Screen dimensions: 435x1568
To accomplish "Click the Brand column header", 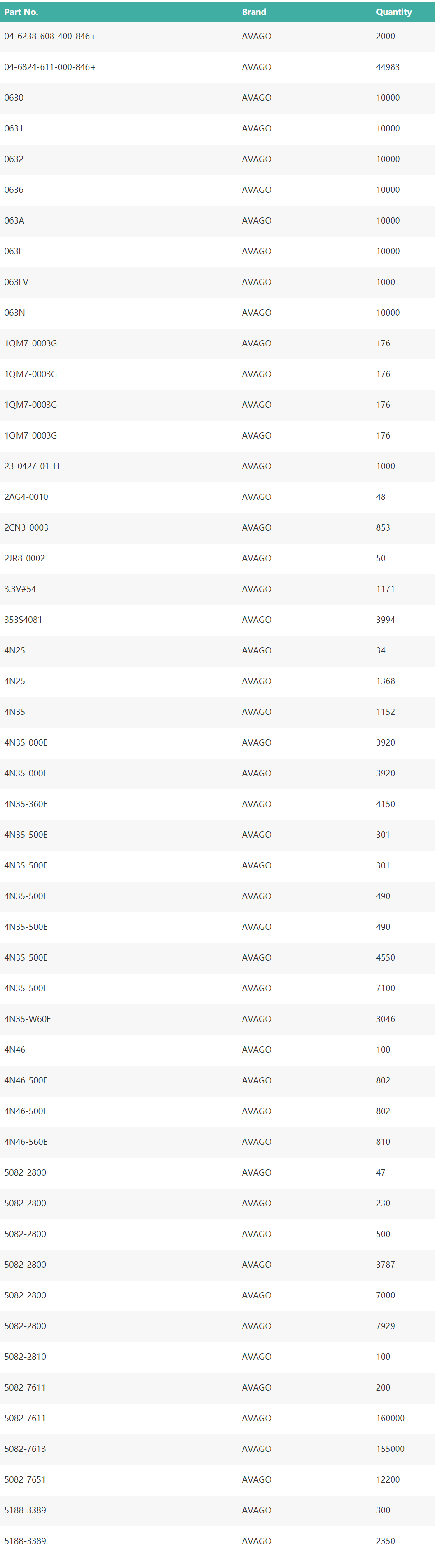I will click(x=253, y=12).
